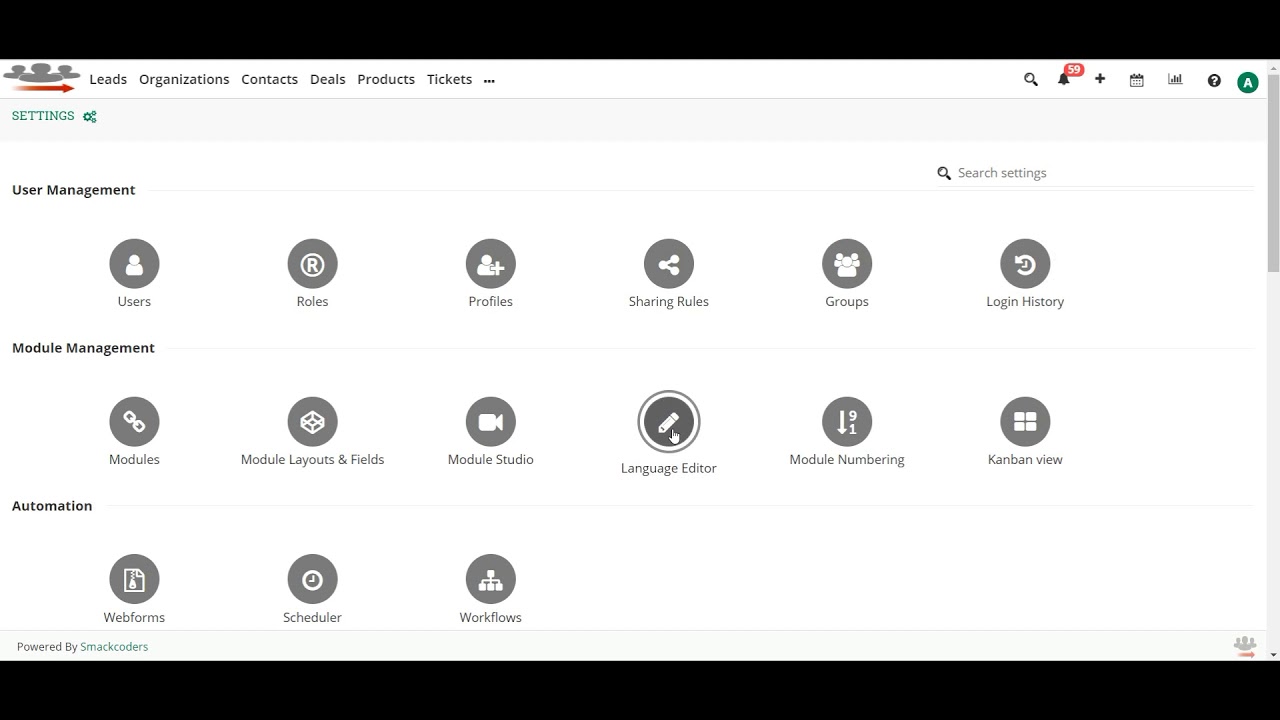Click the footer logo icon

point(1245,646)
